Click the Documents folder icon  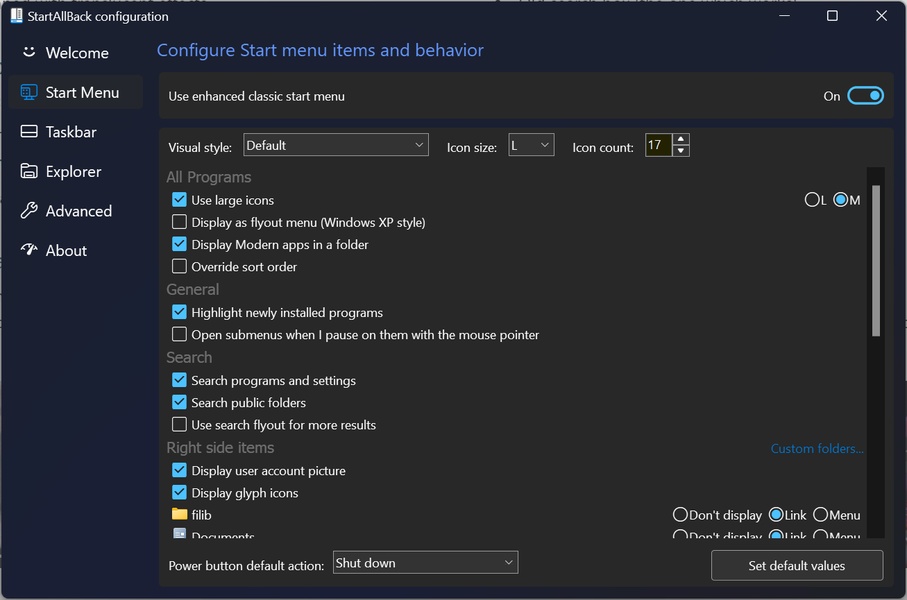click(x=180, y=535)
